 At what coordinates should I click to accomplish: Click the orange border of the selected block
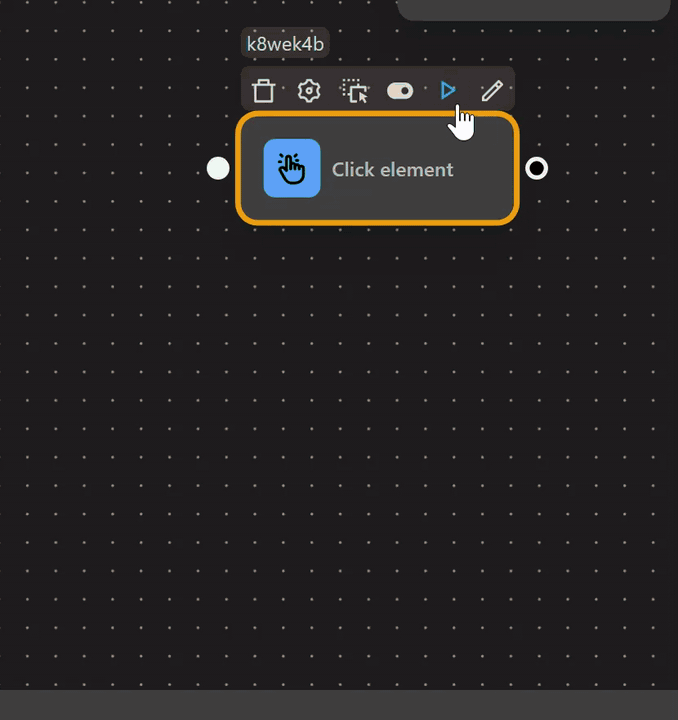[x=378, y=221]
